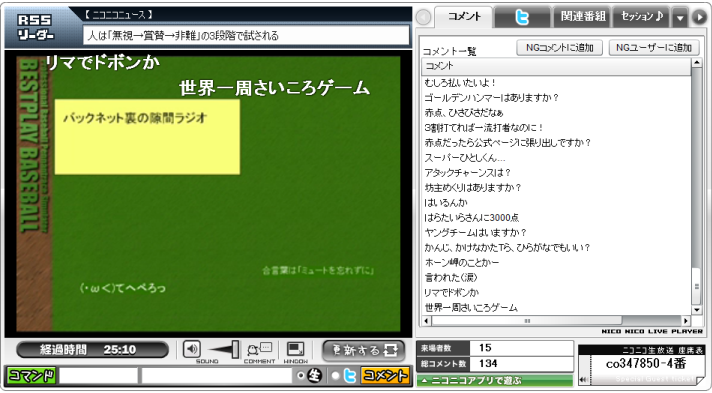Screen dimensions: 712x393
Task: Toggle comment display with COMMENT icon
Action: click(x=259, y=349)
